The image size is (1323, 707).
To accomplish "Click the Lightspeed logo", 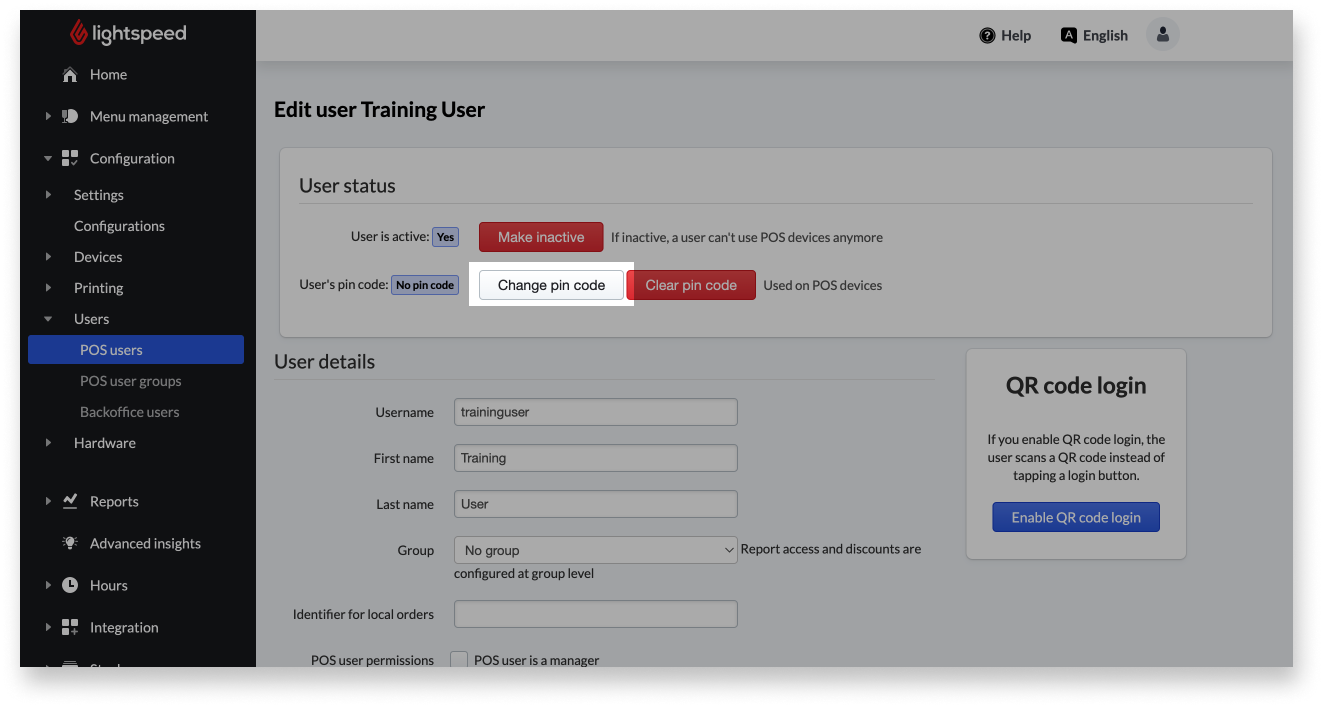I will pos(127,32).
